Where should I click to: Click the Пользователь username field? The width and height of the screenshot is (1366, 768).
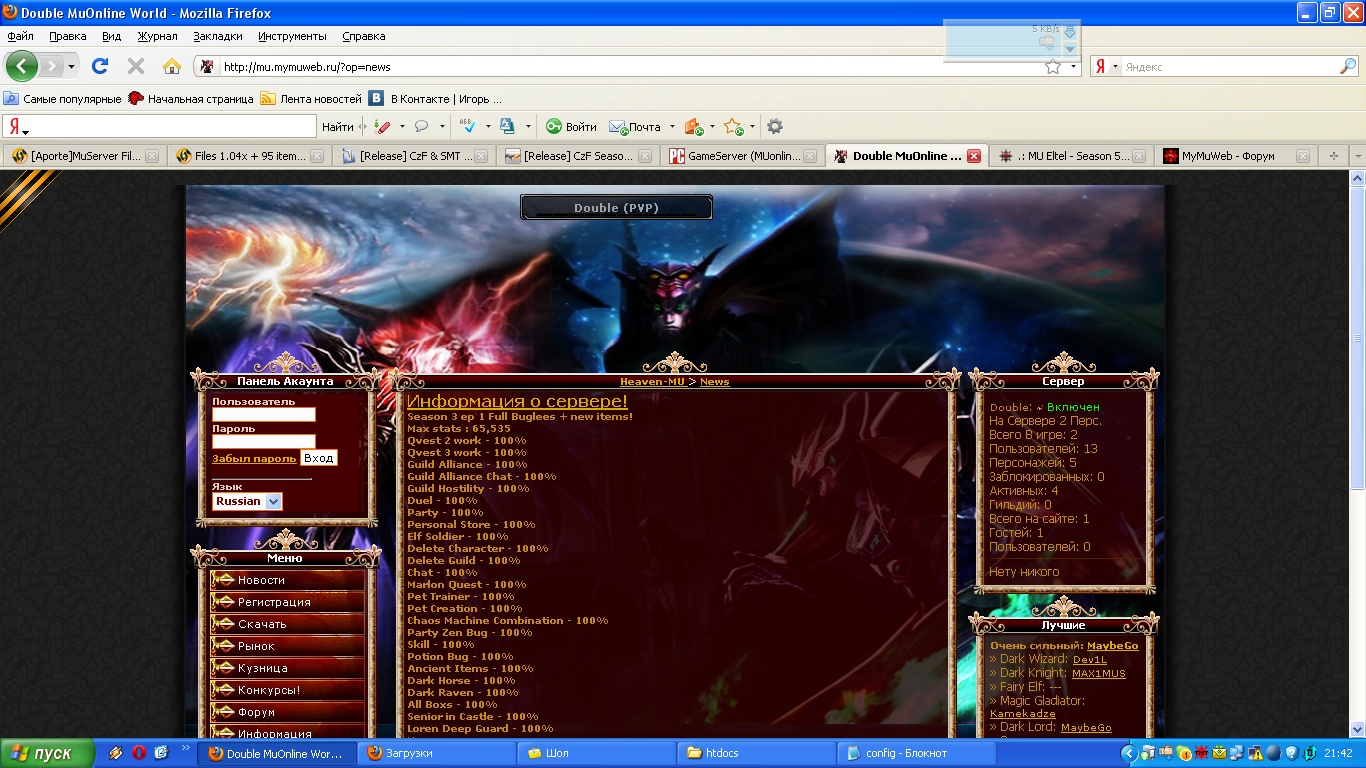(x=264, y=414)
